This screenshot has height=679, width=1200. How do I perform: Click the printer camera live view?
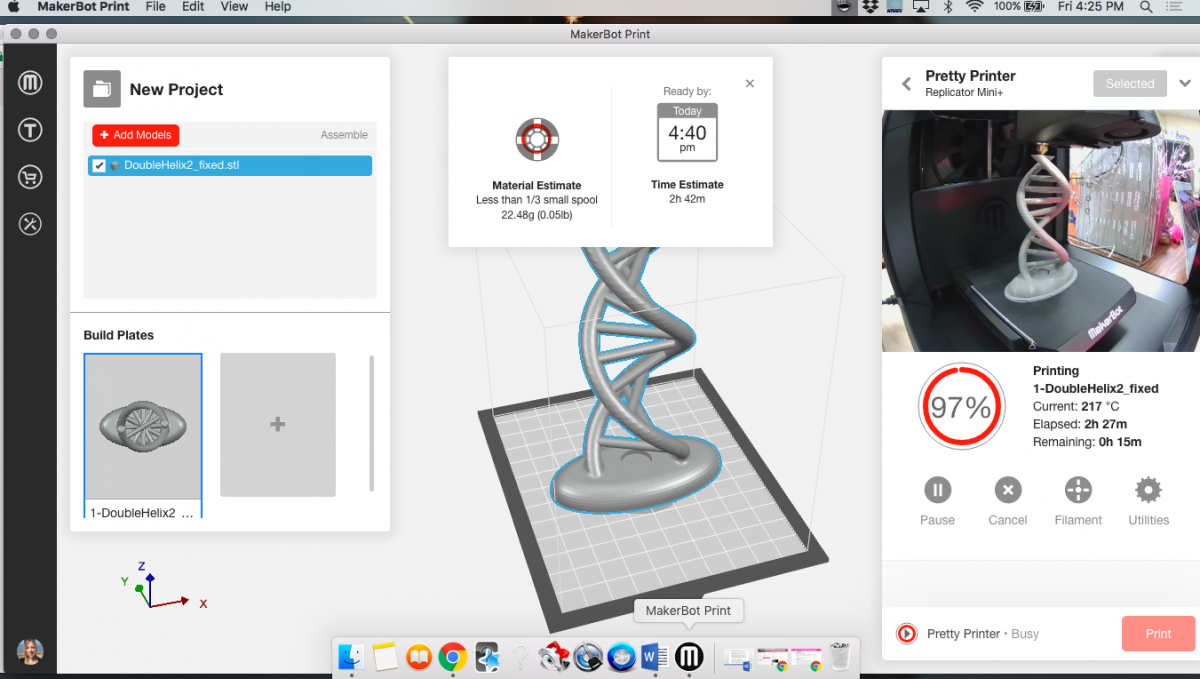(x=1040, y=230)
